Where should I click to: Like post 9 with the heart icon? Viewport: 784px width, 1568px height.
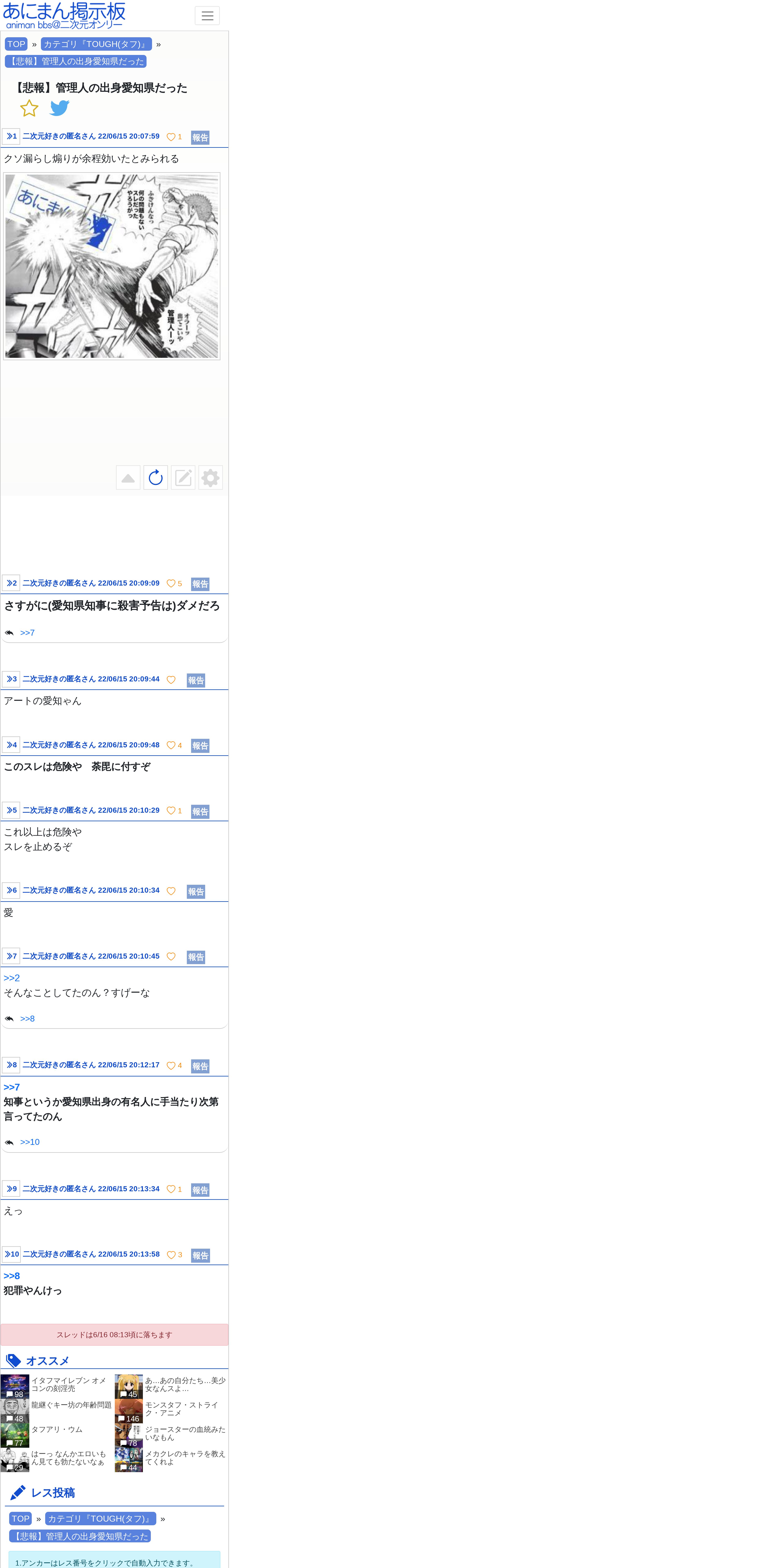click(x=171, y=1189)
